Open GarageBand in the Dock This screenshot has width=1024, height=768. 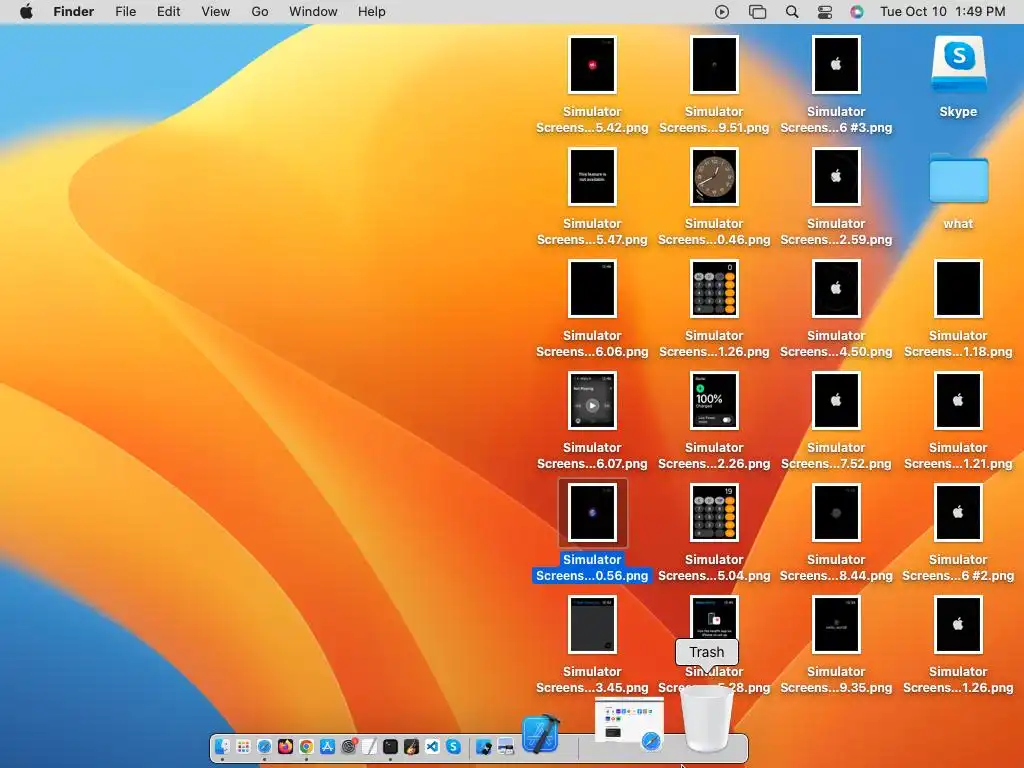pyautogui.click(x=411, y=746)
